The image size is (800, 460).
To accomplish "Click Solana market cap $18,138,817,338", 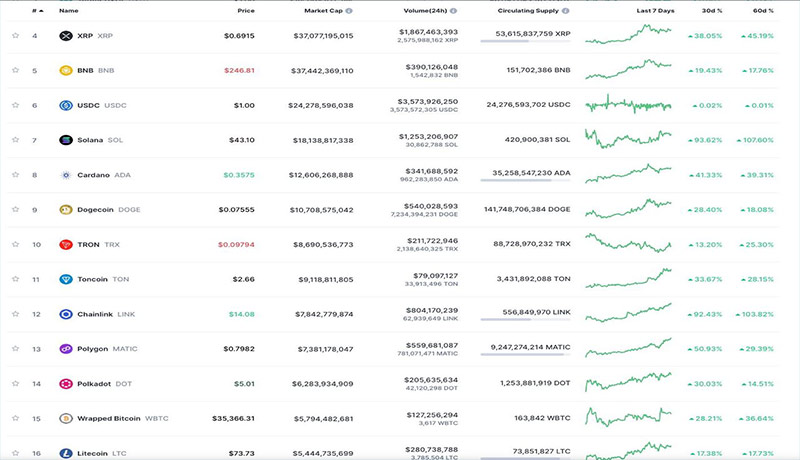I will [x=323, y=140].
